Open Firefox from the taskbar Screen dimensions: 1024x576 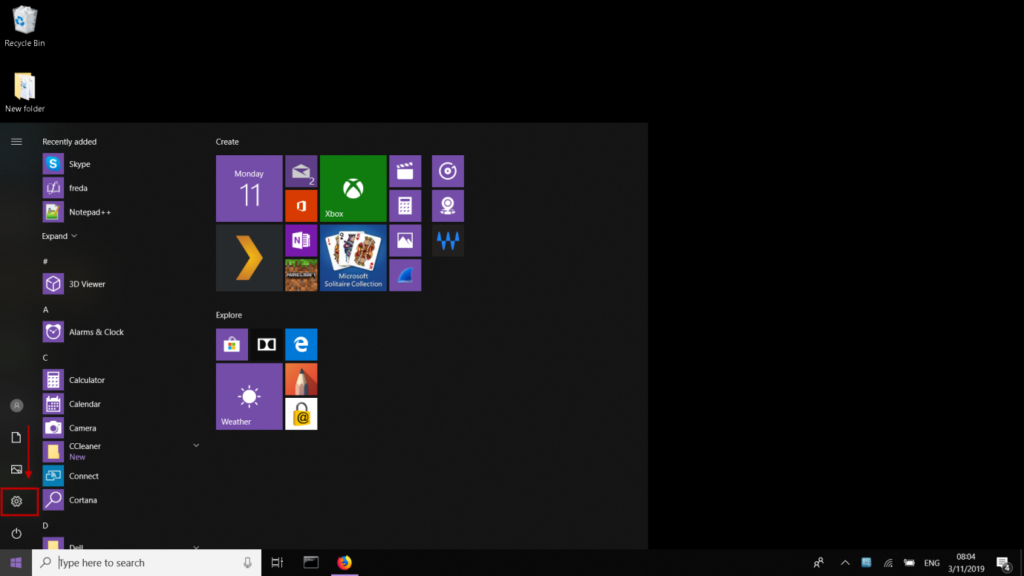pos(344,562)
